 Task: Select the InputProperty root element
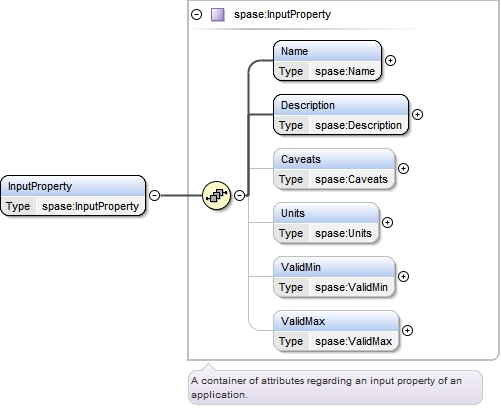pyautogui.click(x=73, y=196)
